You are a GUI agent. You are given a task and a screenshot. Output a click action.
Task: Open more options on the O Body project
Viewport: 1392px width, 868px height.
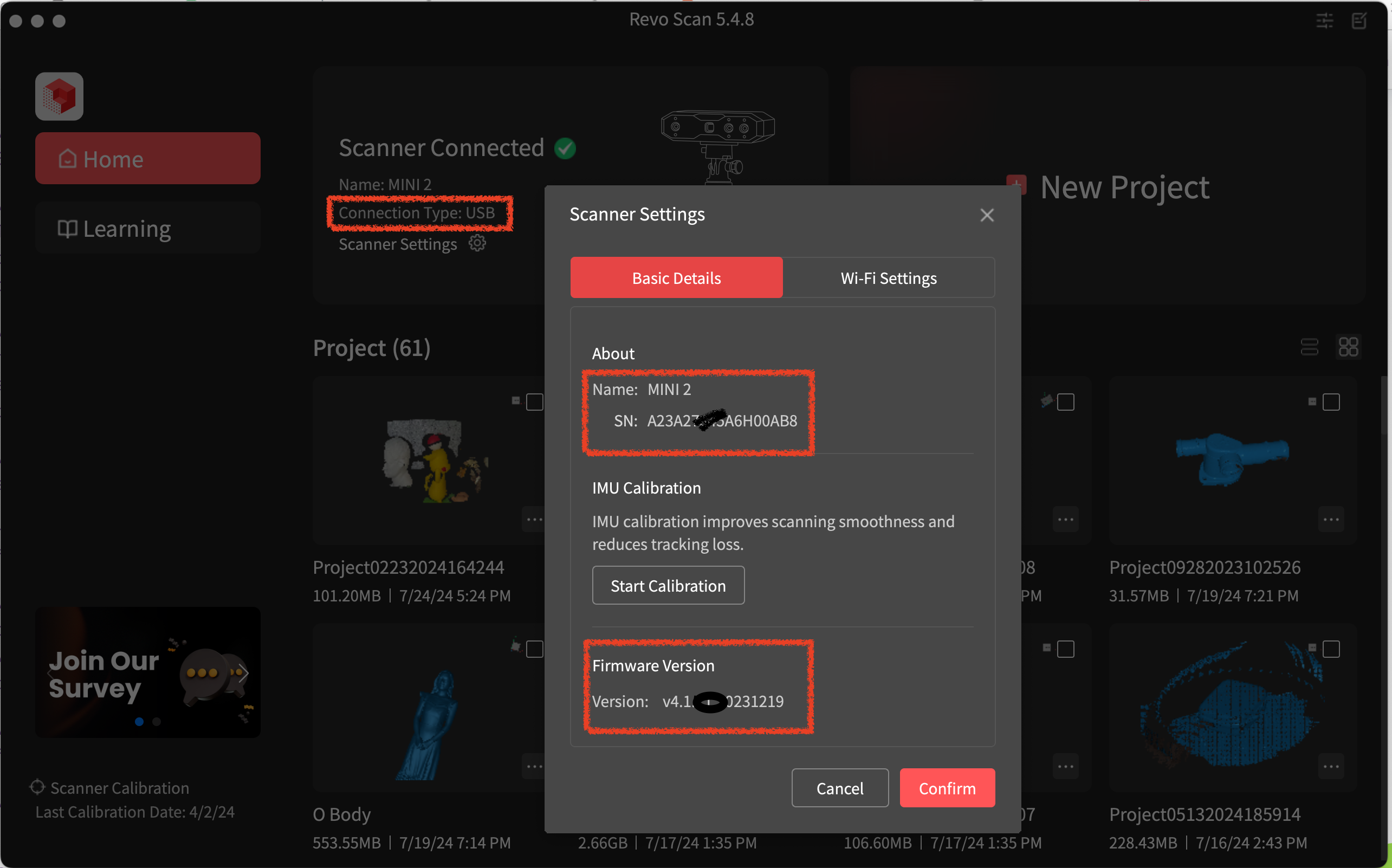533,766
